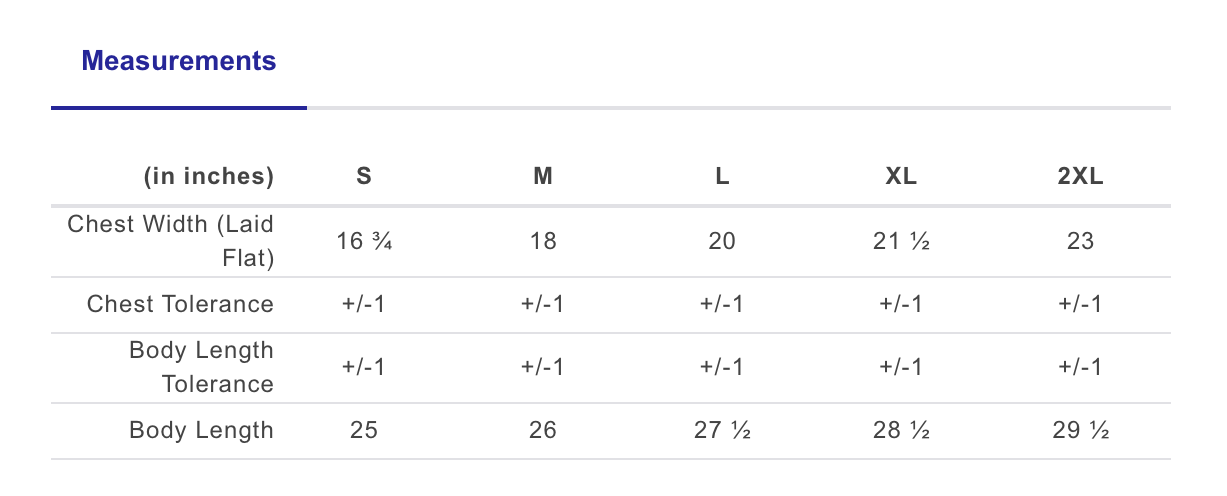Select body length value 27 ½ for L
The height and width of the screenshot is (496, 1227).
pyautogui.click(x=722, y=431)
